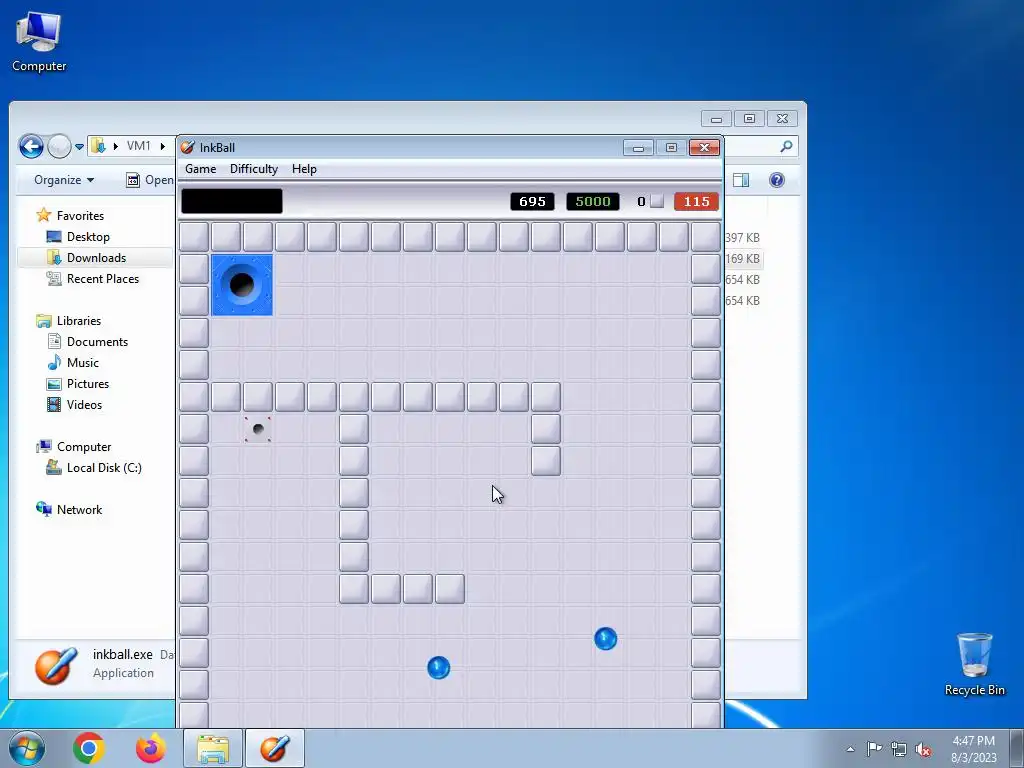Show hidden tray icons arrow
The width and height of the screenshot is (1024, 768).
[x=850, y=749]
